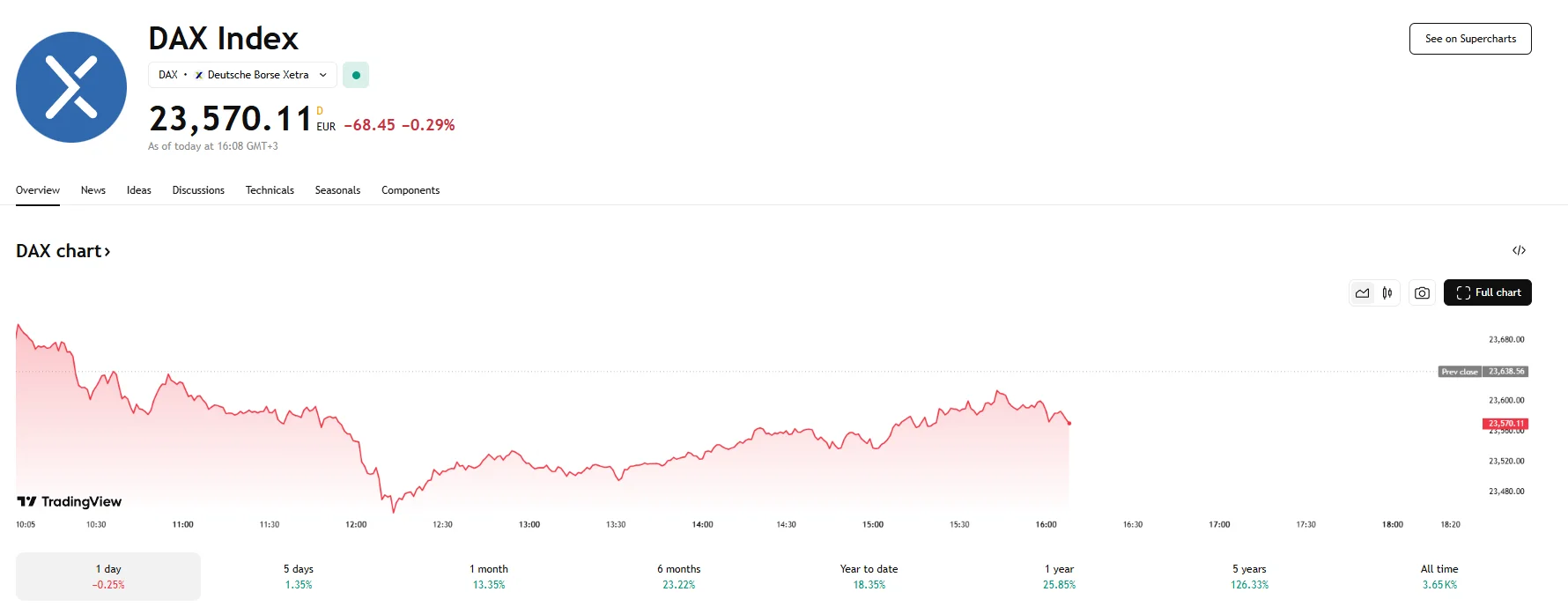Select the All time range
1568x614 pixels.
1439,576
